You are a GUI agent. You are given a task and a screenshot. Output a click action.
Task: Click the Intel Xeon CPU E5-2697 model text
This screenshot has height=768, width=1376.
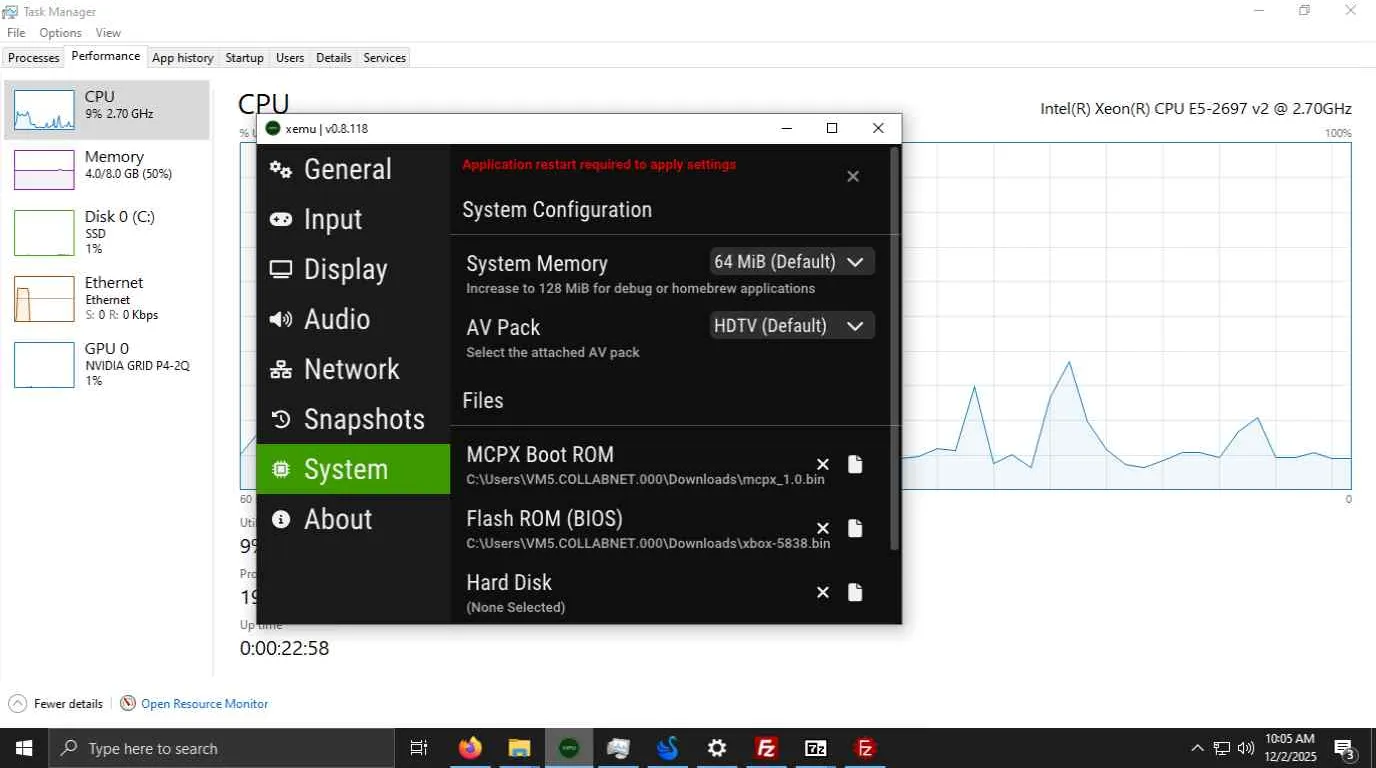[x=1196, y=109]
